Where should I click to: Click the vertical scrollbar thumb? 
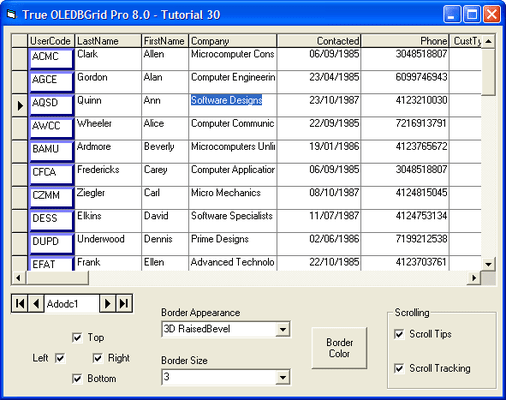pos(488,72)
